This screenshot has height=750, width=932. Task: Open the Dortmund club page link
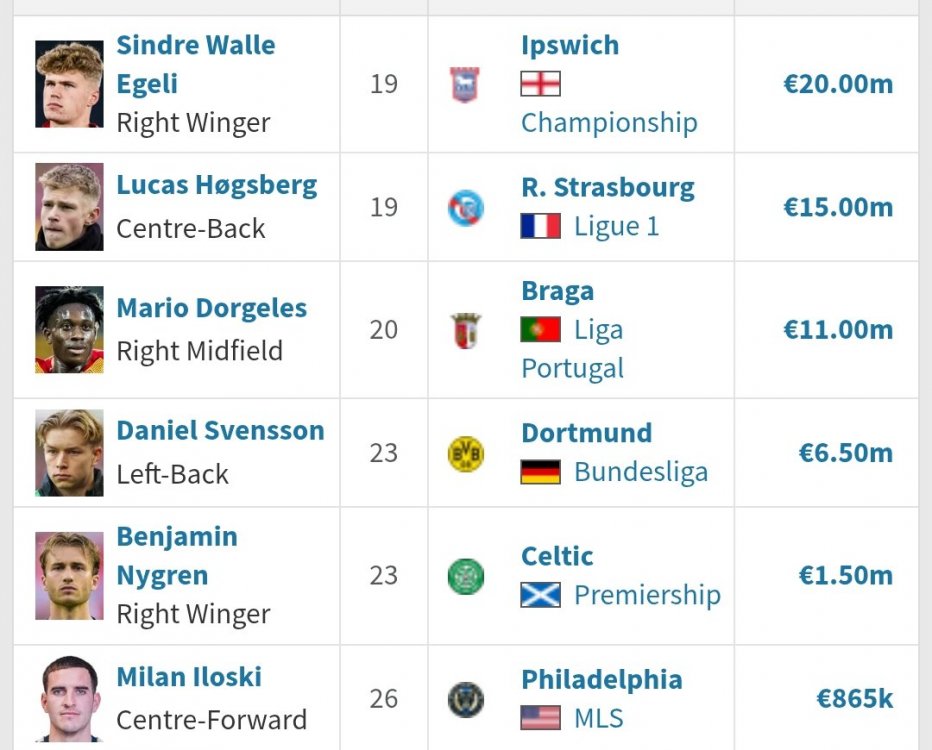point(586,433)
